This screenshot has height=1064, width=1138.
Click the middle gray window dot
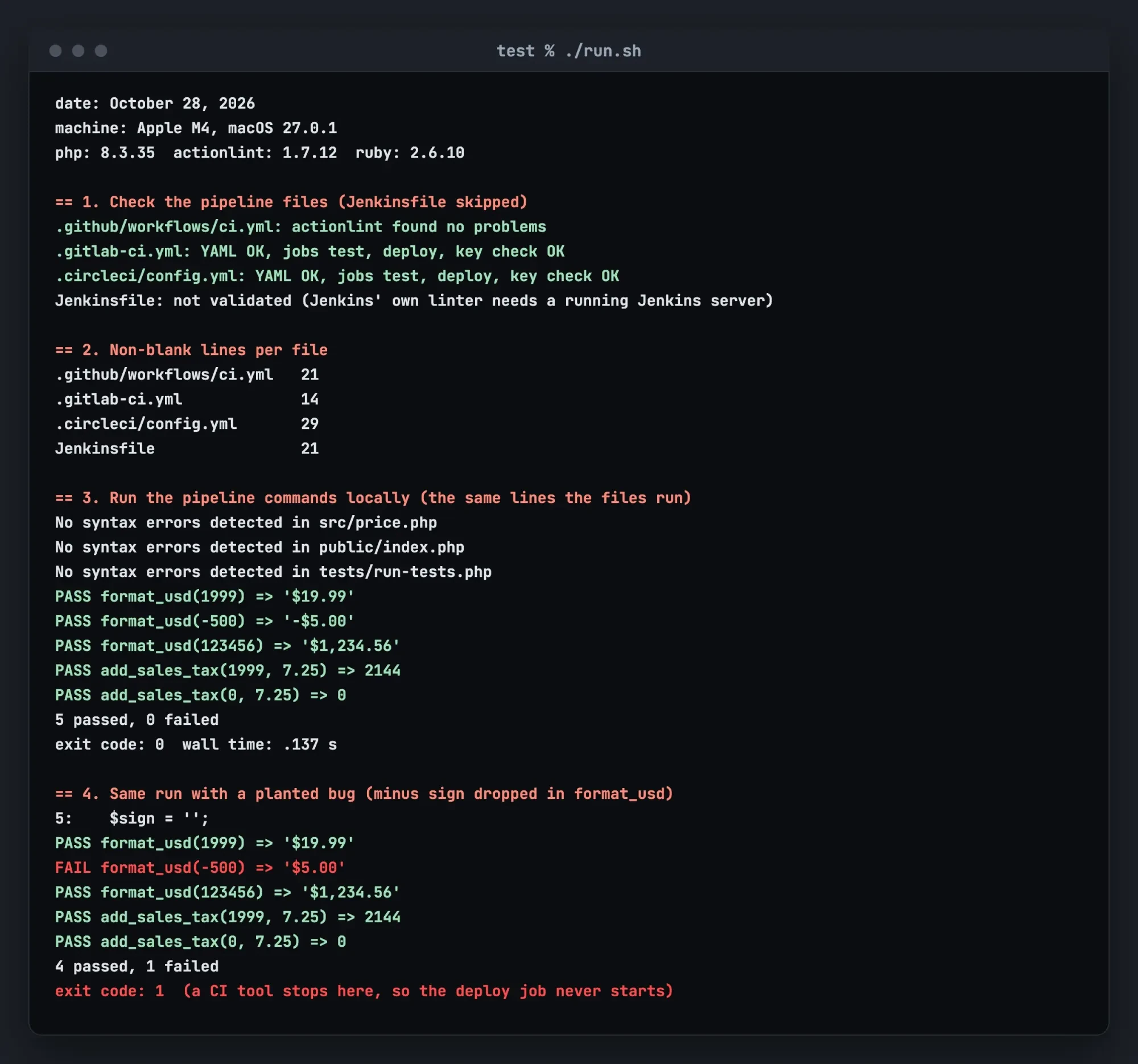pos(79,51)
